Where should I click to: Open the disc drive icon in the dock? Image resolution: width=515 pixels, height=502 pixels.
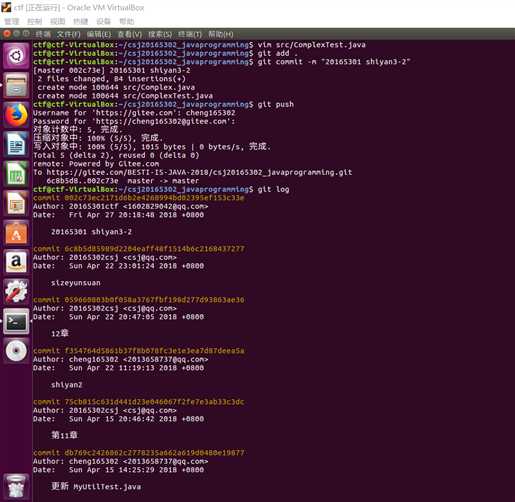tap(16, 350)
